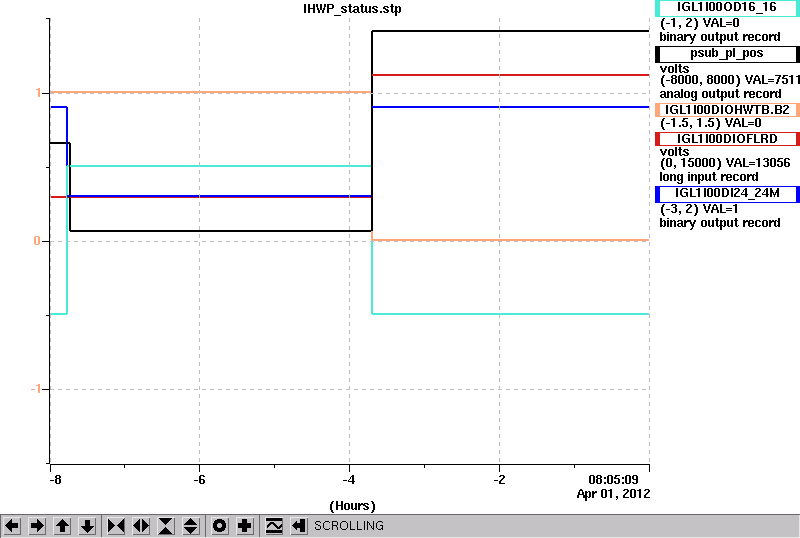Zoom out on the time axis (outward triangles)
Screen dimensions: 800x538
click(x=141, y=526)
